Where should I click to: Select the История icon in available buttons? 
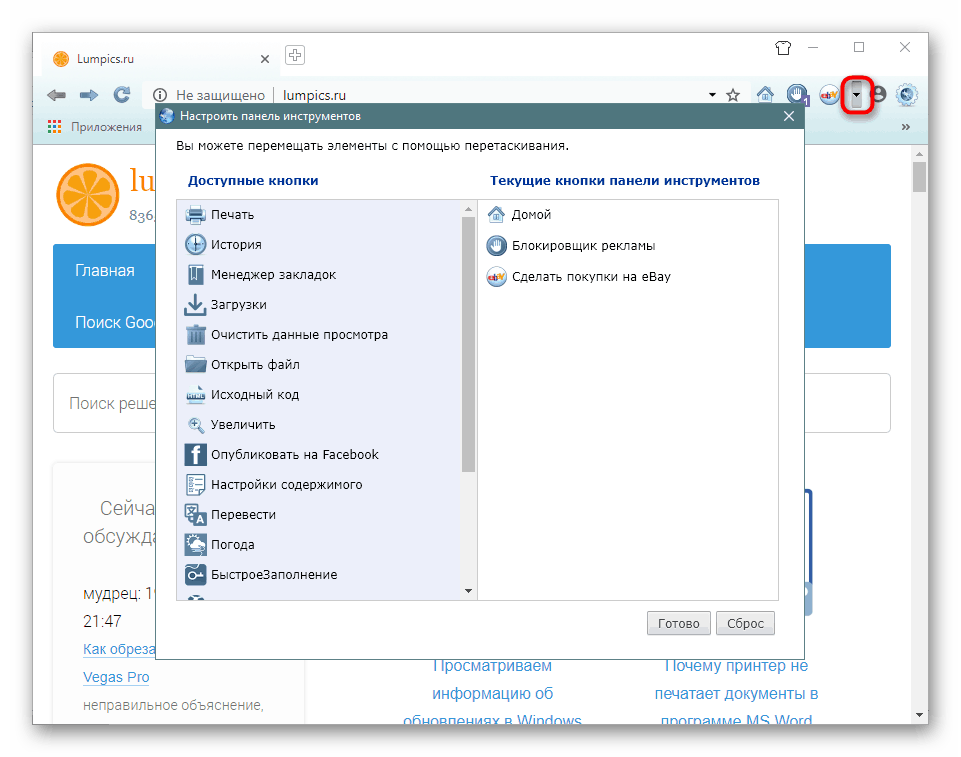click(x=196, y=244)
